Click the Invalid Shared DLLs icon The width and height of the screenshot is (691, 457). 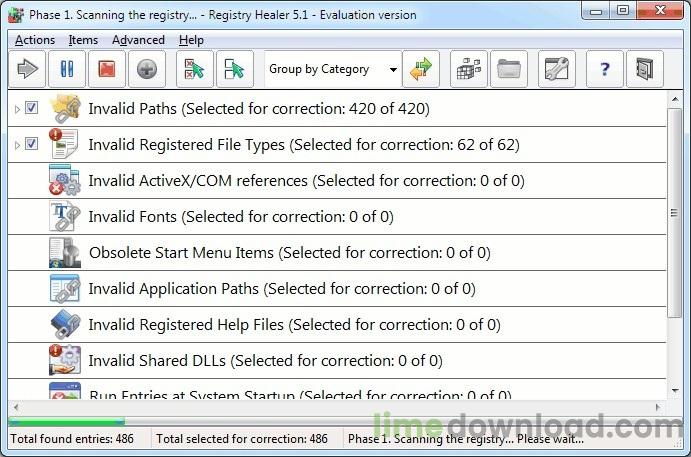[x=65, y=360]
